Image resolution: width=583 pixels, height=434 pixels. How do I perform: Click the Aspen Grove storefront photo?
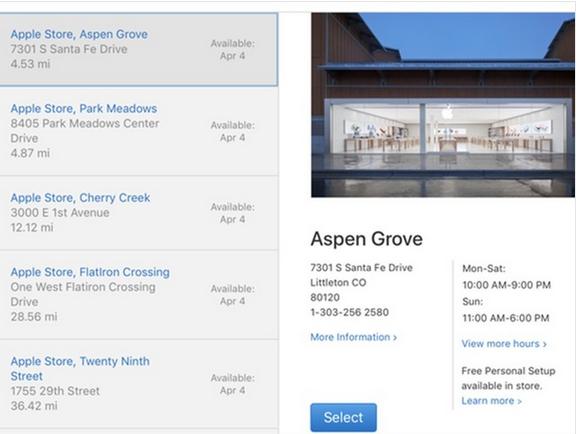tap(443, 105)
